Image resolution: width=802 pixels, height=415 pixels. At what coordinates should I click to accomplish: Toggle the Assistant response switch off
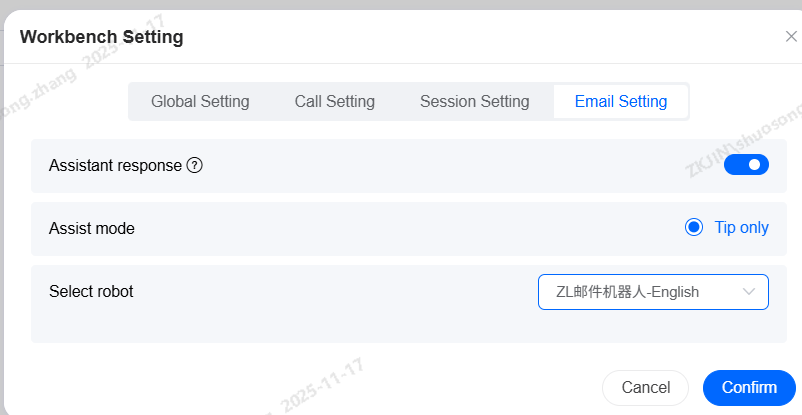(746, 165)
